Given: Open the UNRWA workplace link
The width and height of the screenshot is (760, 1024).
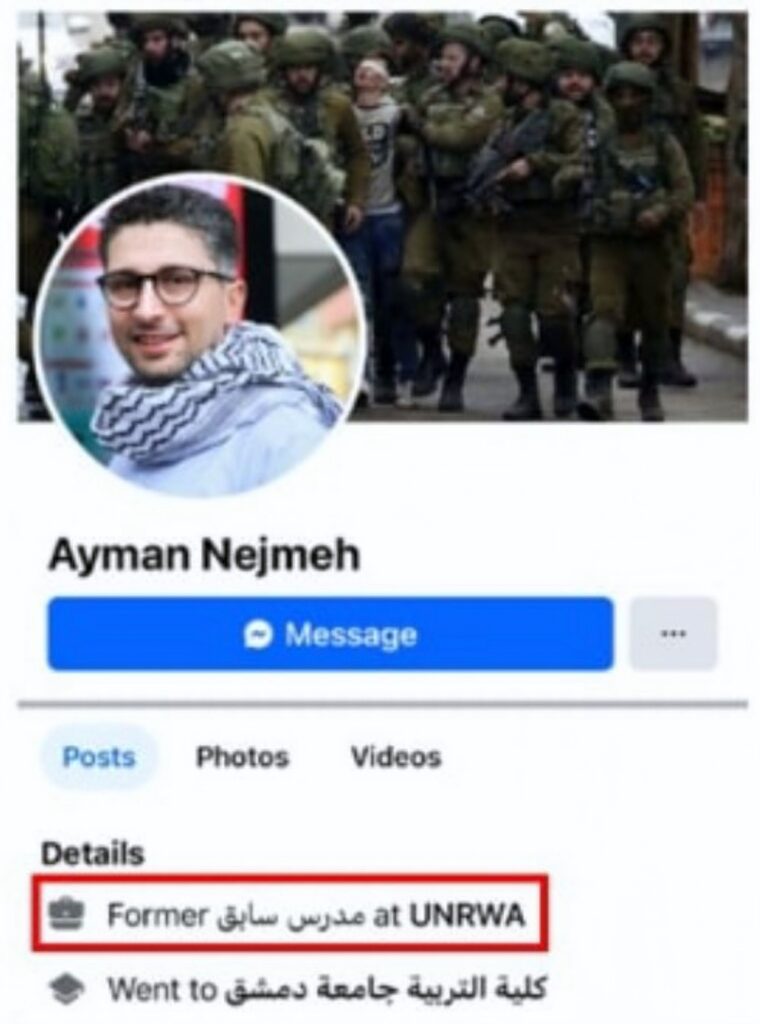Looking at the screenshot, I should coord(467,916).
